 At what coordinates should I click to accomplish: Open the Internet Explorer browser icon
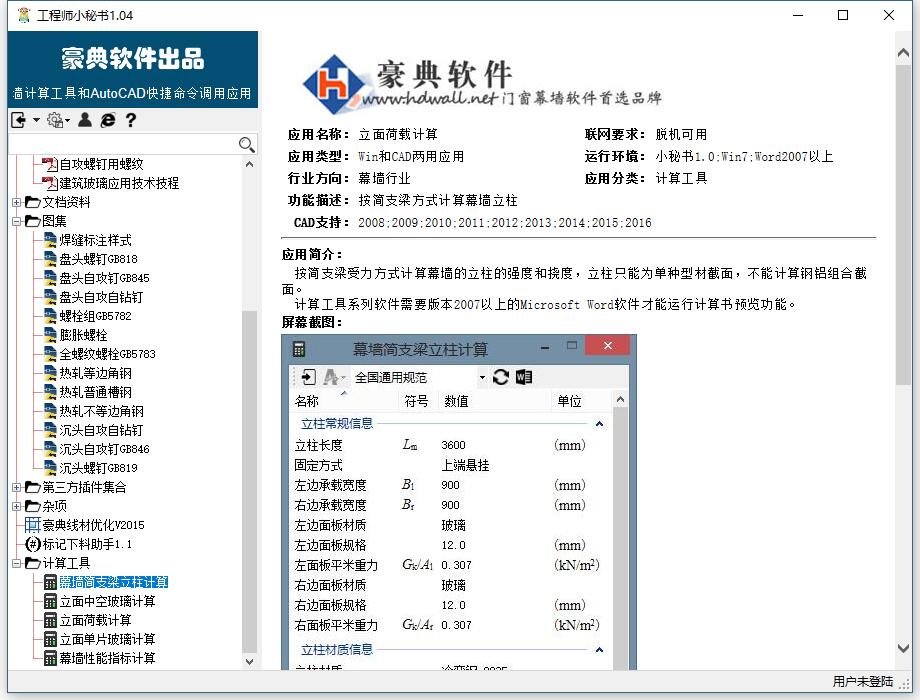pyautogui.click(x=108, y=120)
